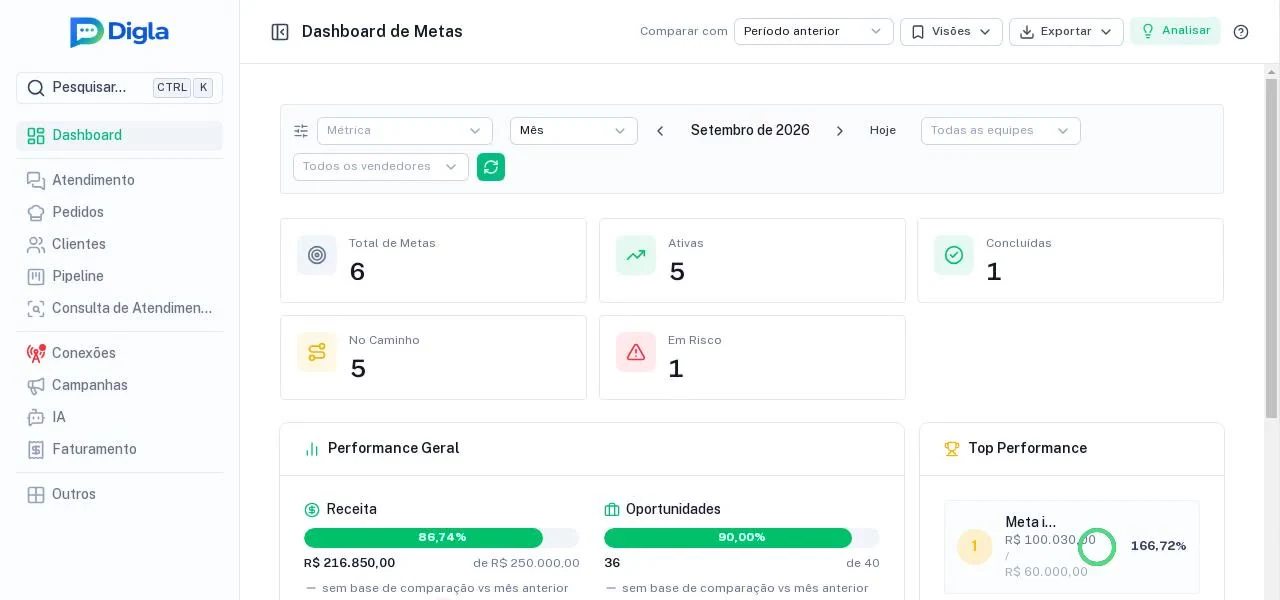Click the Analisar button

1175,31
